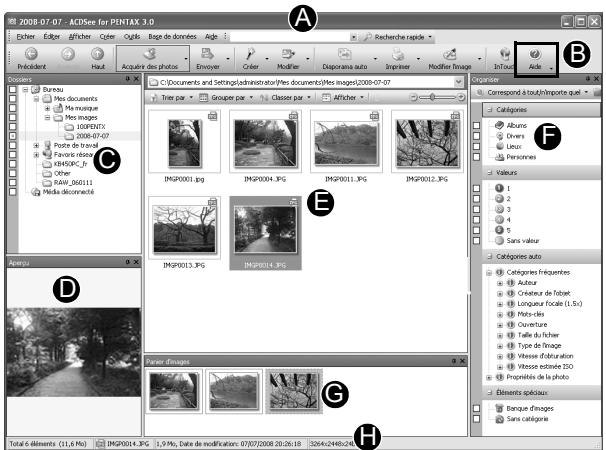The height and width of the screenshot is (450, 606).
Task: Tick the Divers category checkbox
Action: (x=477, y=136)
